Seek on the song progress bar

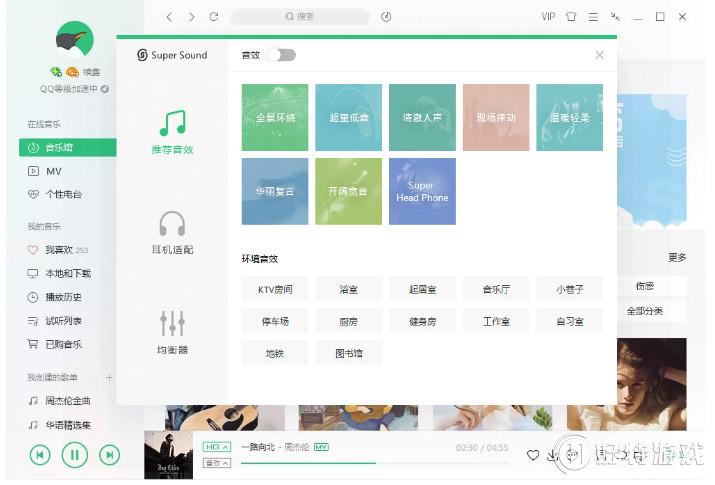[375, 463]
